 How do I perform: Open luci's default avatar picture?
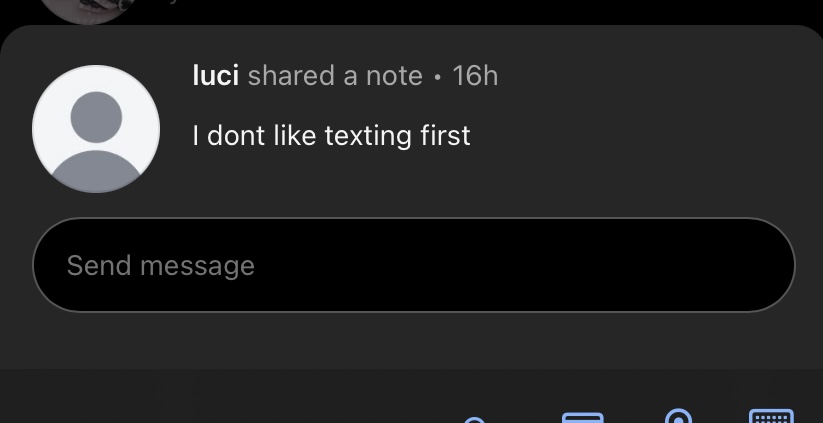(x=96, y=129)
